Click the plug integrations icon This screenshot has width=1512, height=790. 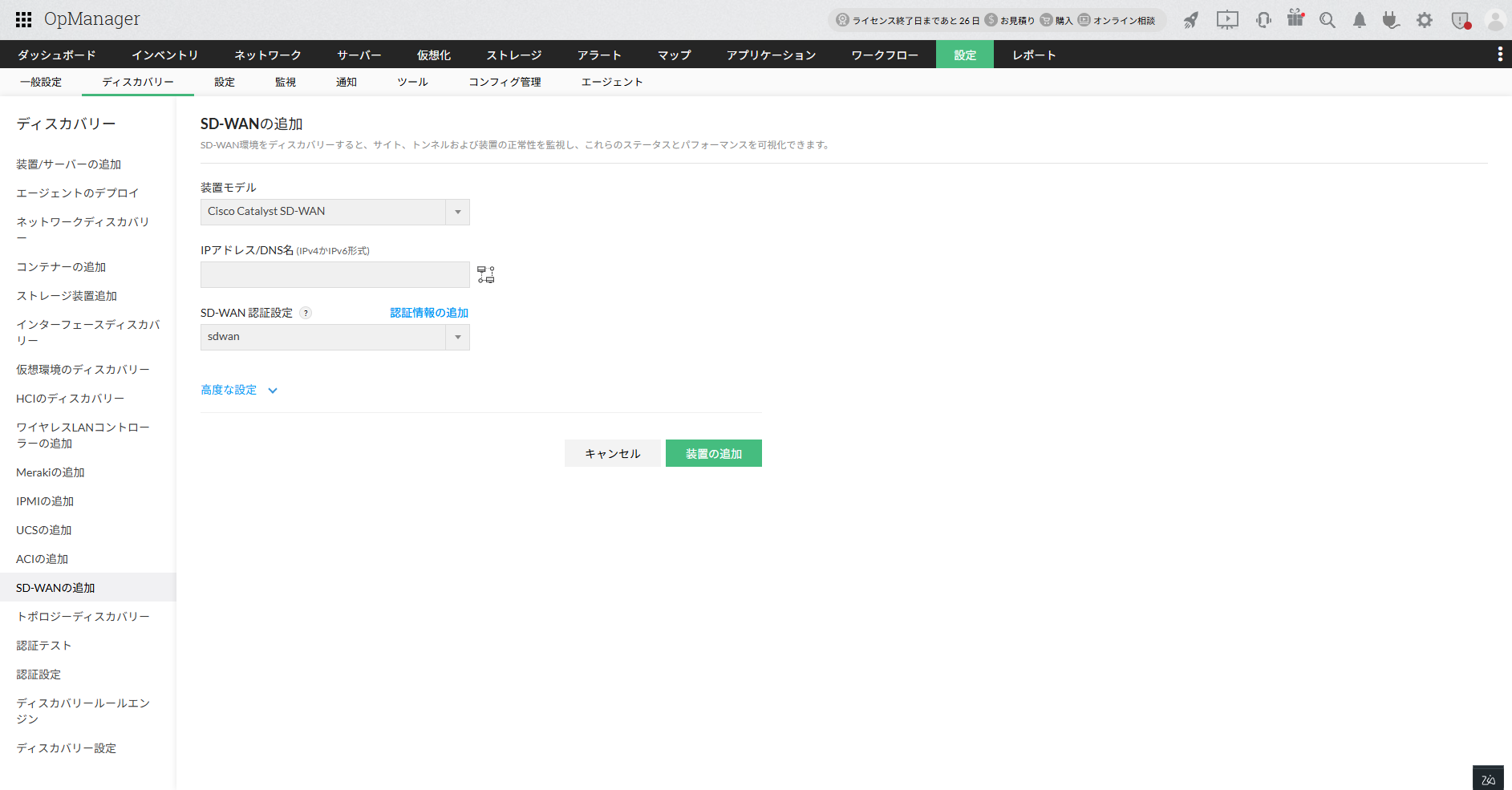click(1391, 20)
